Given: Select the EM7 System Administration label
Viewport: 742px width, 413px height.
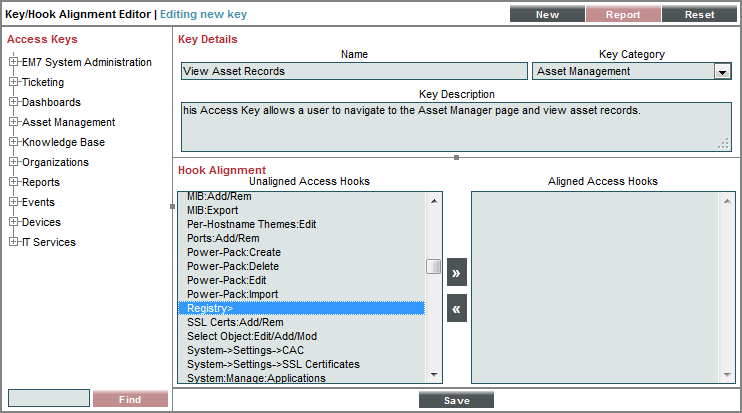Looking at the screenshot, I should tap(87, 62).
